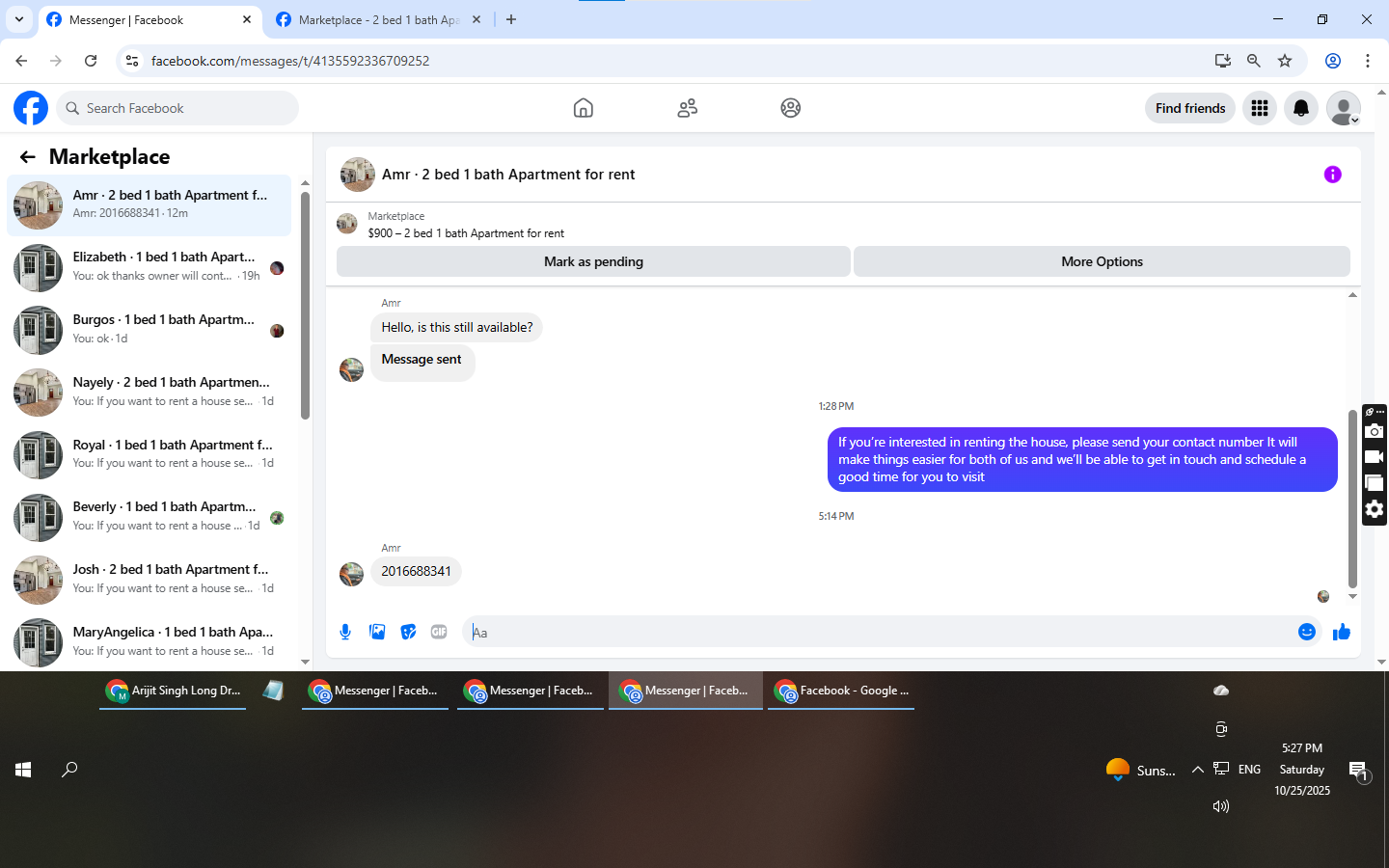
Task: Send a like with thumbs-up icon
Action: [1341, 632]
